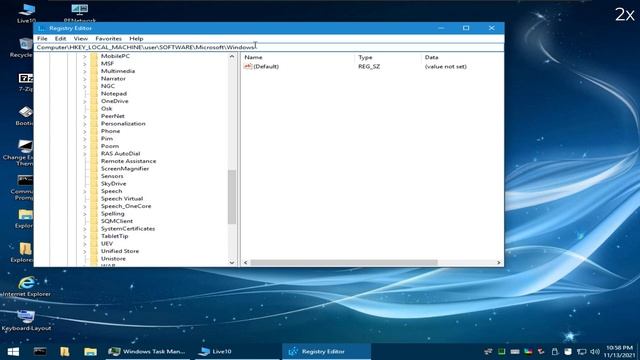Select the Osk folder icon
Image resolution: width=640 pixels, height=360 pixels.
pyautogui.click(x=94, y=109)
